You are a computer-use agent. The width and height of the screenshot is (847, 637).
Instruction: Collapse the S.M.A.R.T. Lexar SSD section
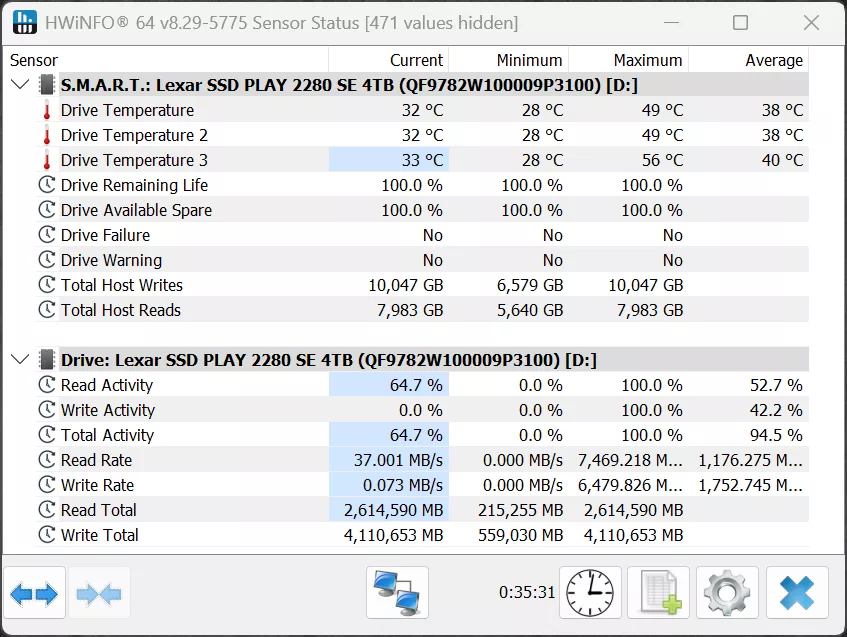coord(20,85)
